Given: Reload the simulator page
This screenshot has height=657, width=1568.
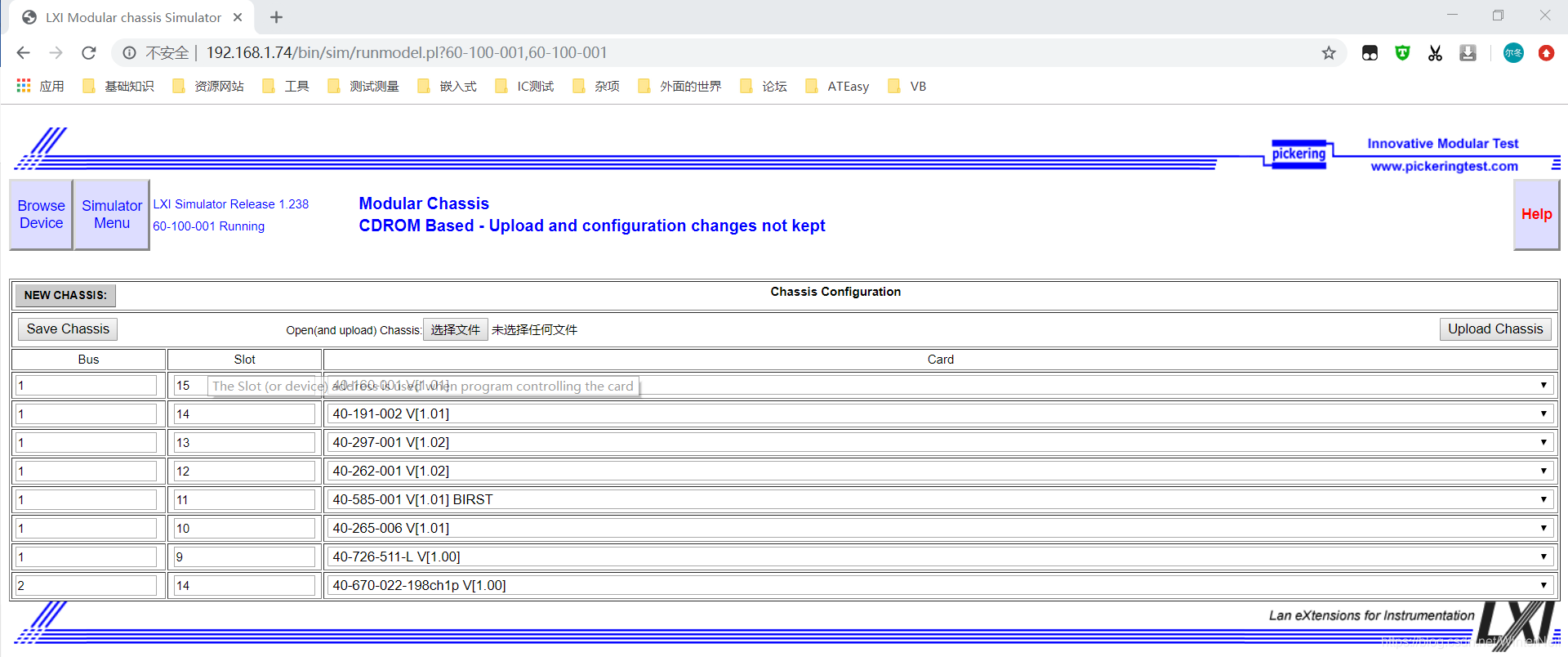Looking at the screenshot, I should 89,53.
